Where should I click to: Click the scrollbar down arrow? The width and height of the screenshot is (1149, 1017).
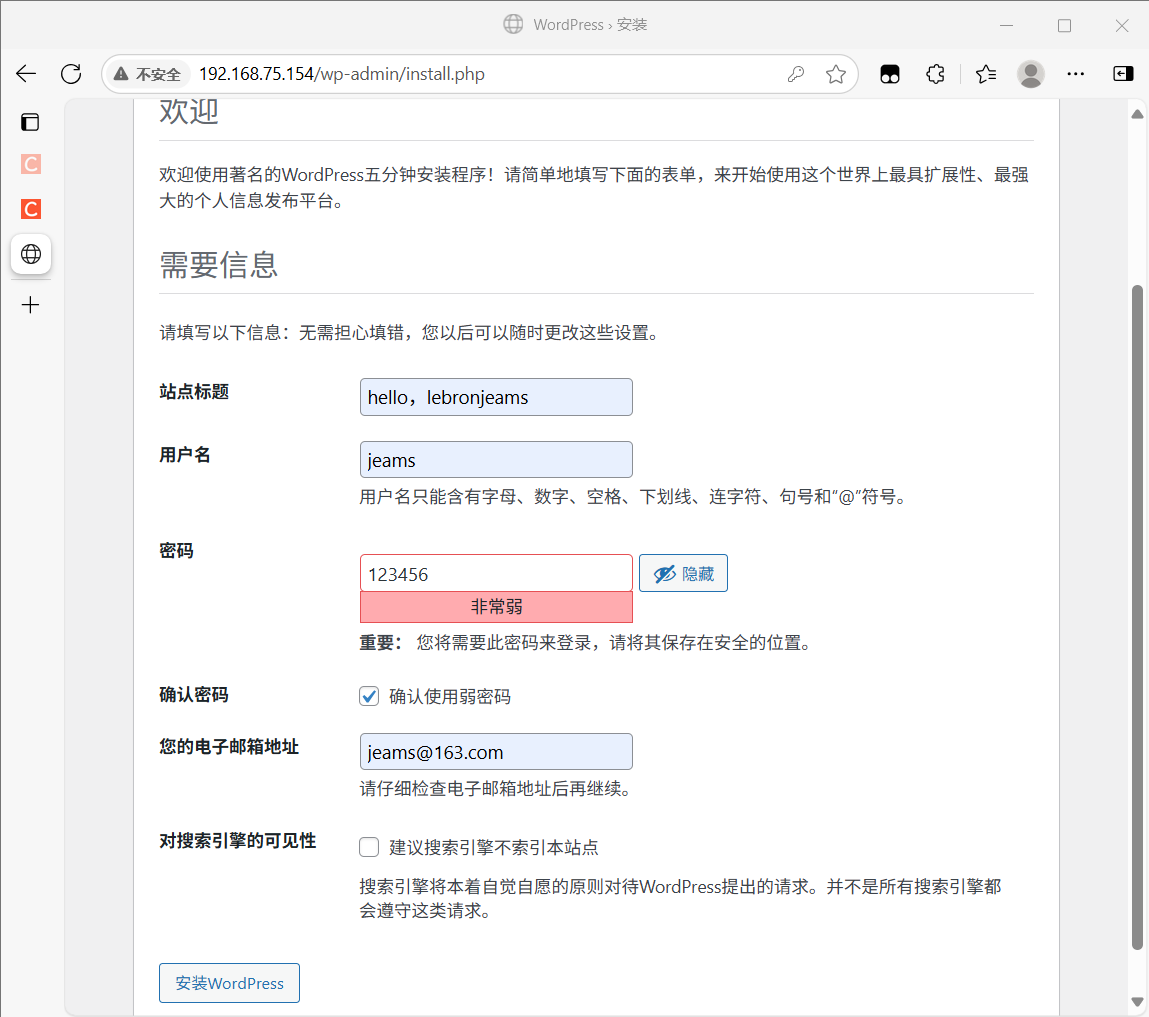point(1137,1002)
